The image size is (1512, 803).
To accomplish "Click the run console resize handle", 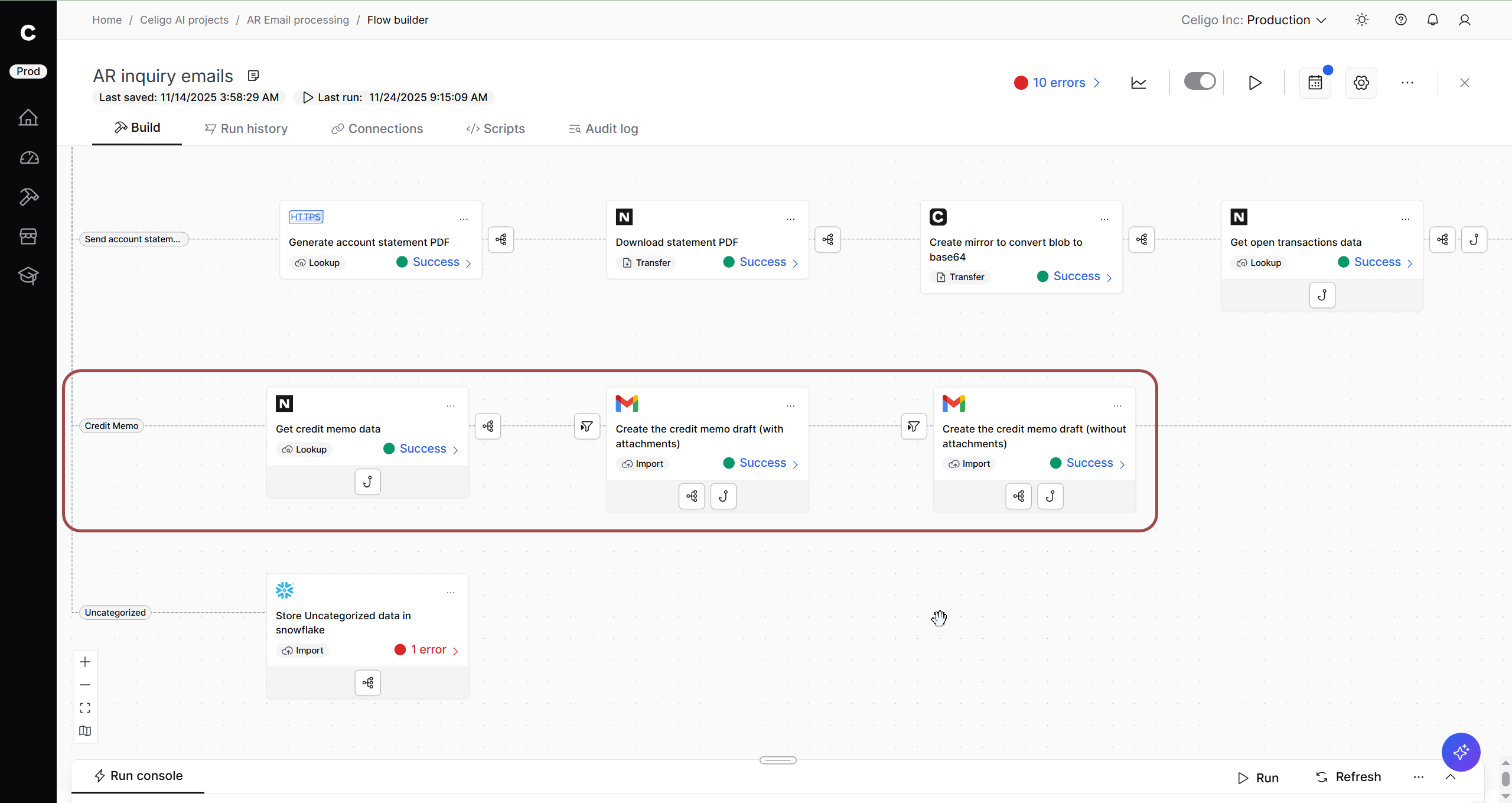I will [778, 760].
